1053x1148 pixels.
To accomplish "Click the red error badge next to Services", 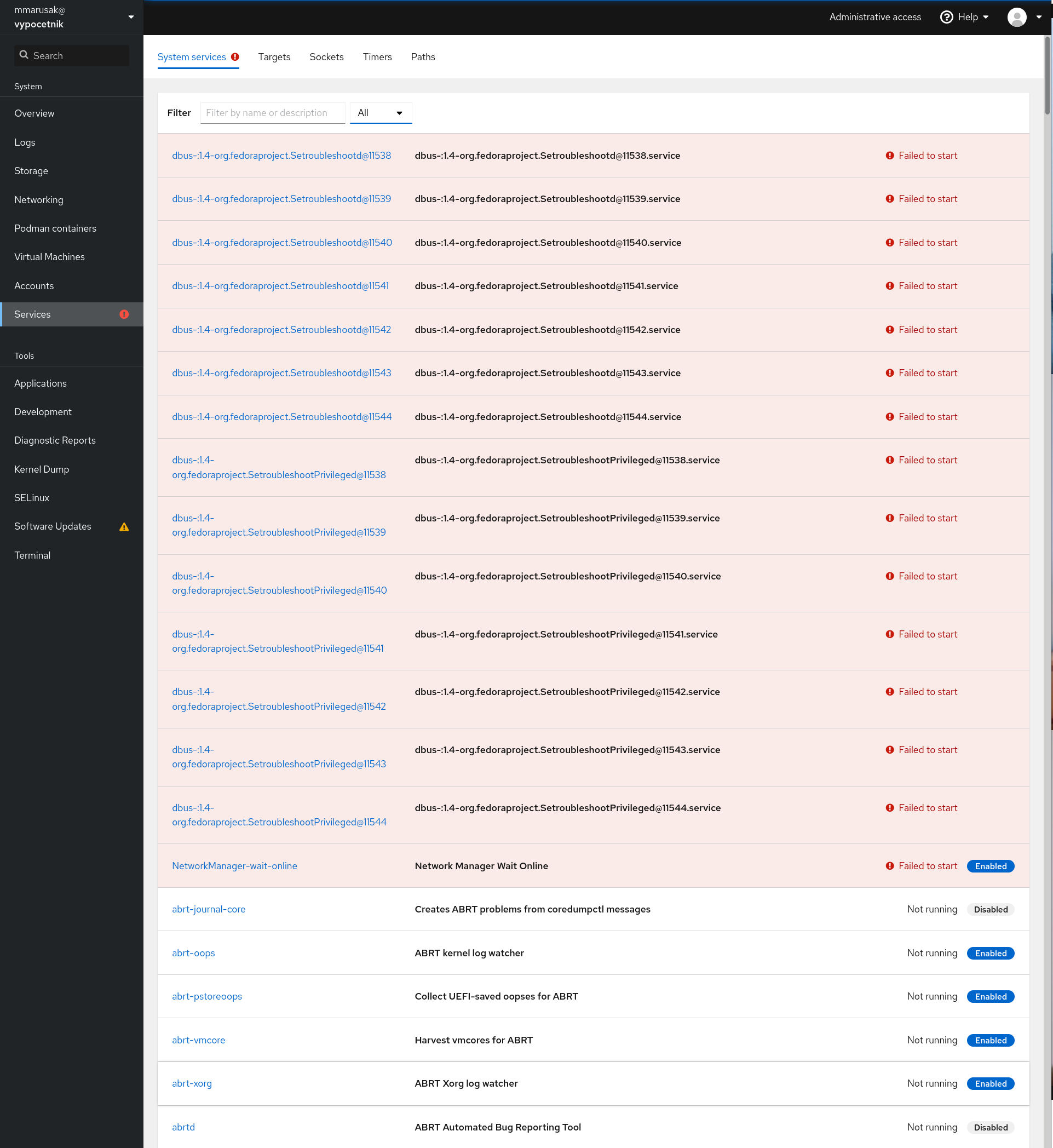I will pyautogui.click(x=124, y=314).
